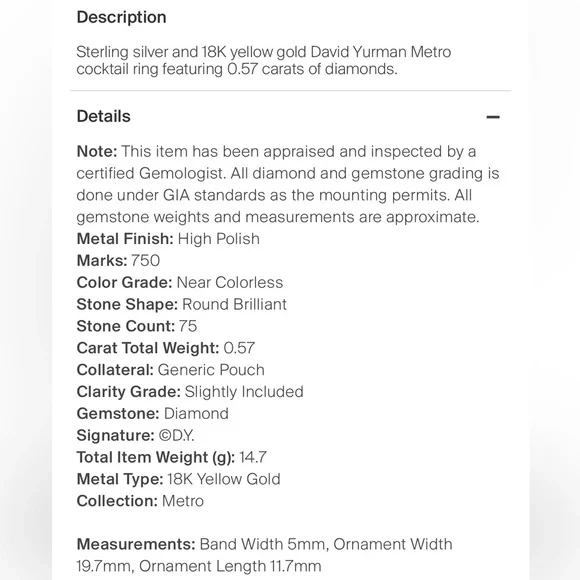The image size is (580, 580).
Task: Click the Carat Total Weight 0.57 line
Action: pos(165,348)
